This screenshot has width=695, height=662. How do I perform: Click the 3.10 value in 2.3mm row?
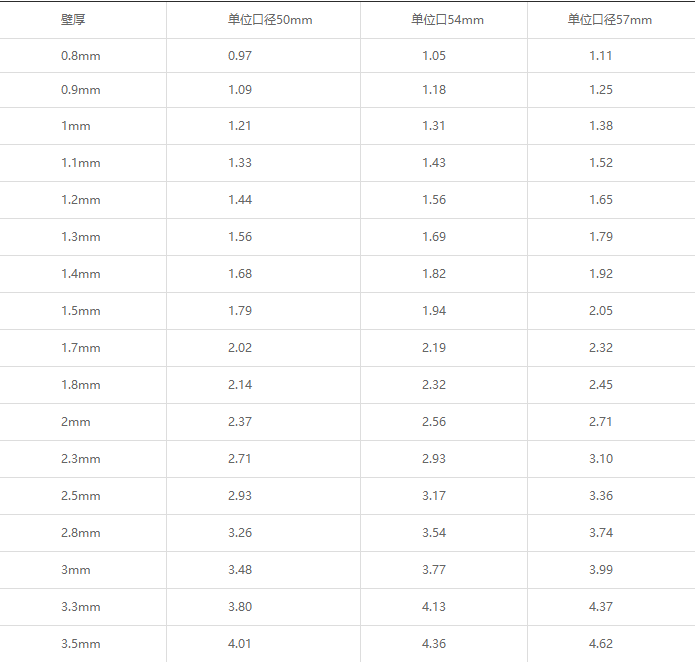601,459
